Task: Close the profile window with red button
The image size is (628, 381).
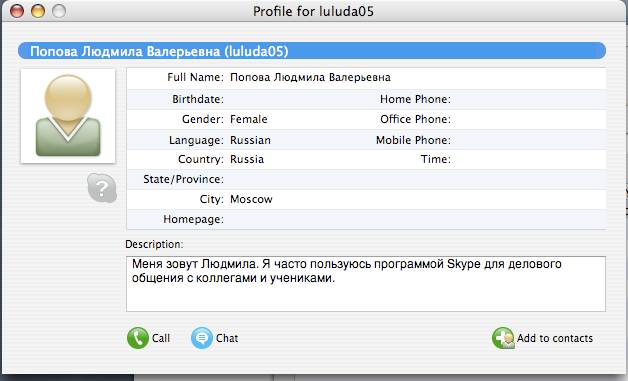Action: coord(17,11)
